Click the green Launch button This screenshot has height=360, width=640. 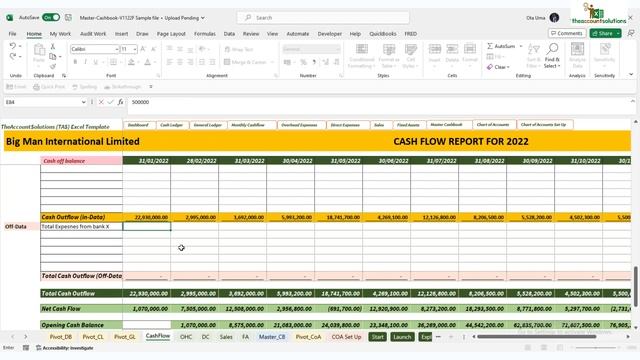pos(402,337)
